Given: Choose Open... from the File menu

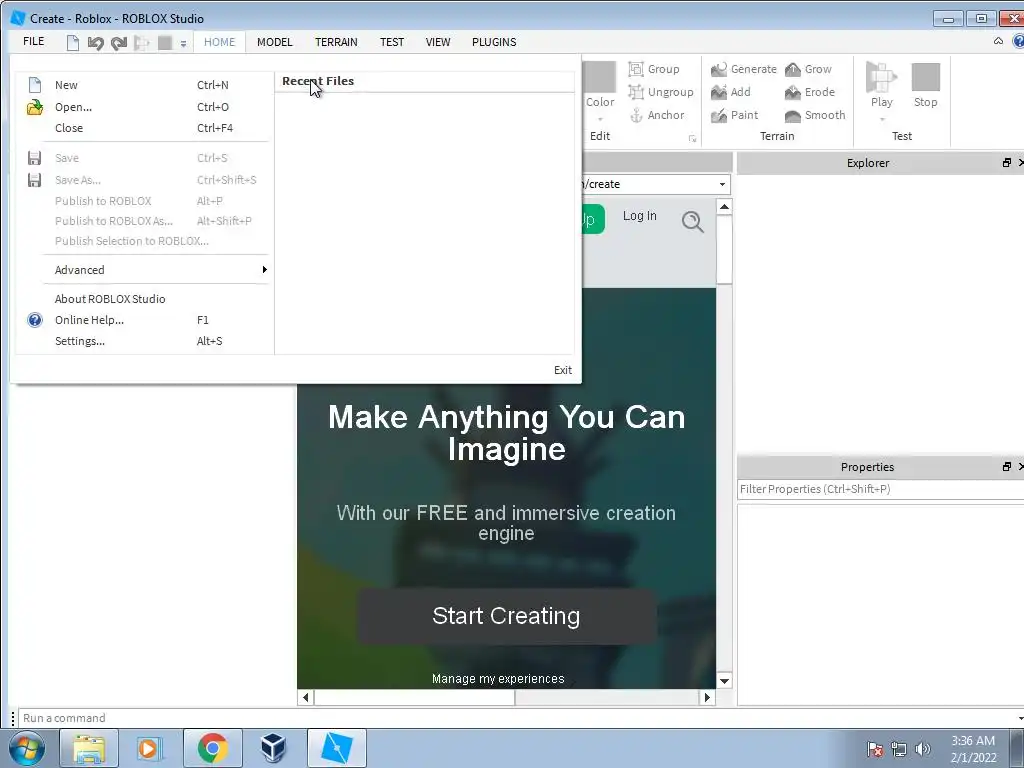Looking at the screenshot, I should point(142,107).
